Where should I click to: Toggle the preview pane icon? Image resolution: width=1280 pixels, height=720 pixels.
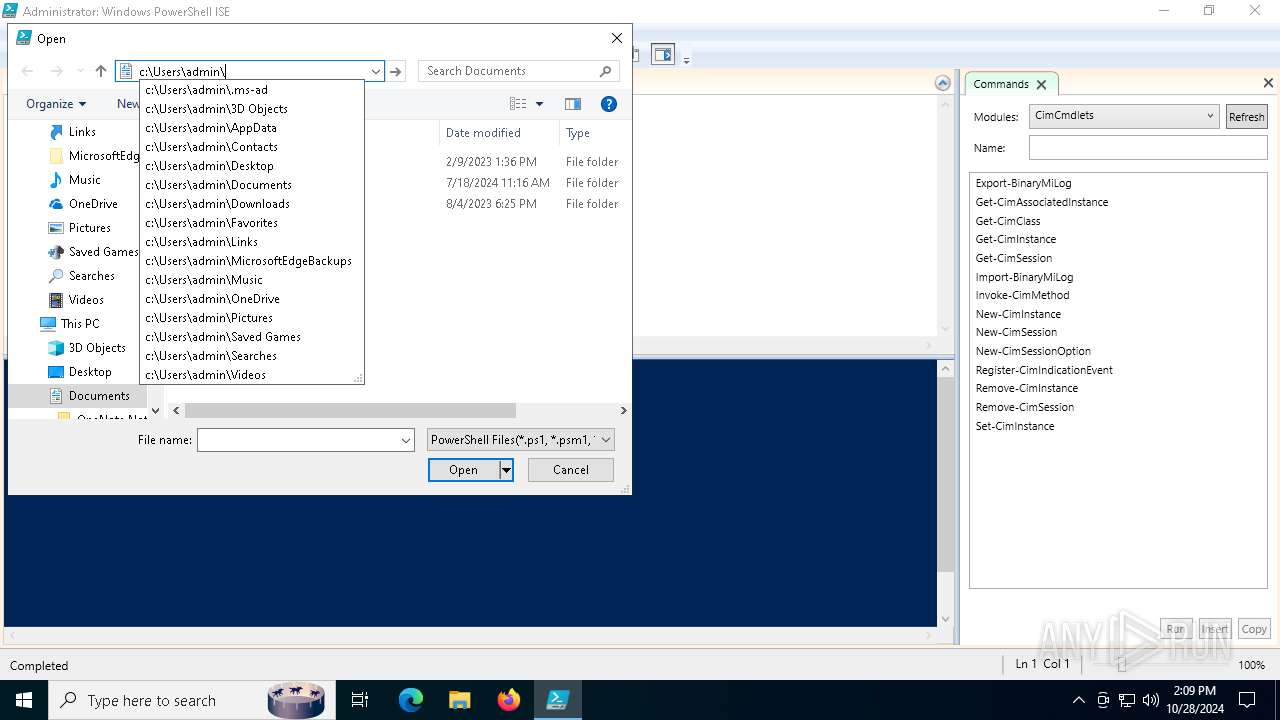[572, 104]
